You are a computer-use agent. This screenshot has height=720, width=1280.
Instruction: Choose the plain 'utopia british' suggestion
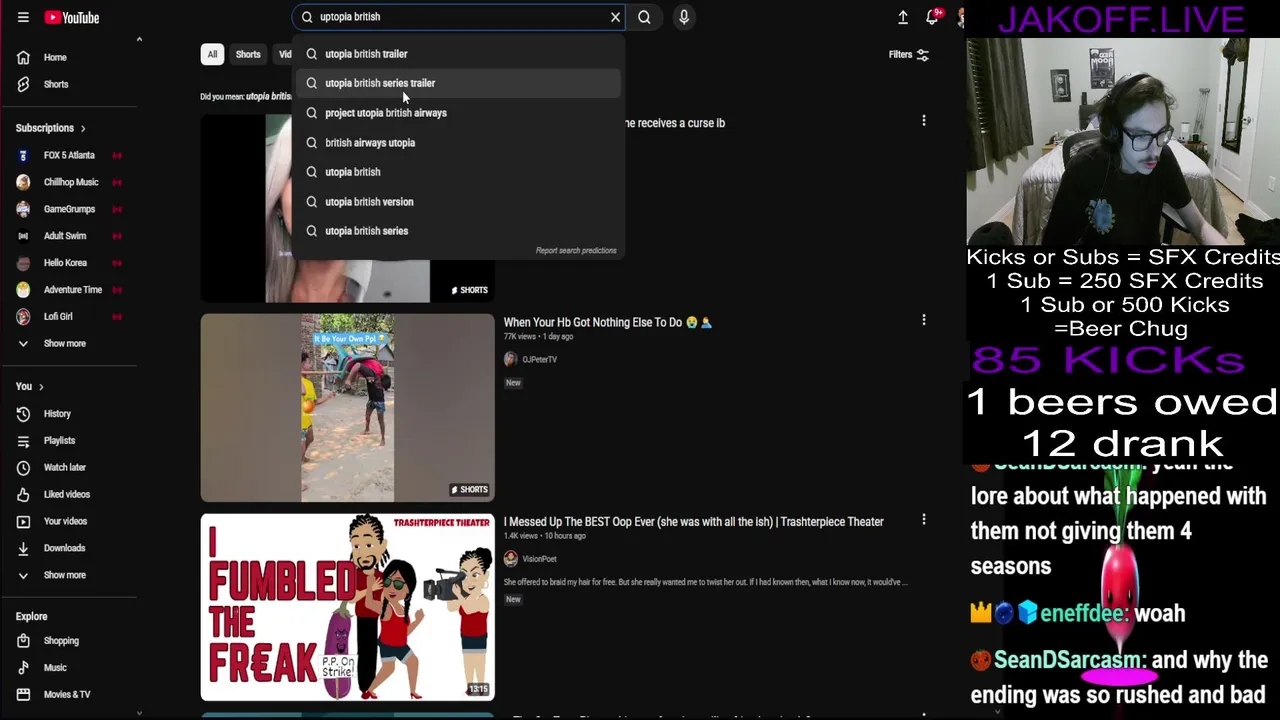[x=458, y=172]
